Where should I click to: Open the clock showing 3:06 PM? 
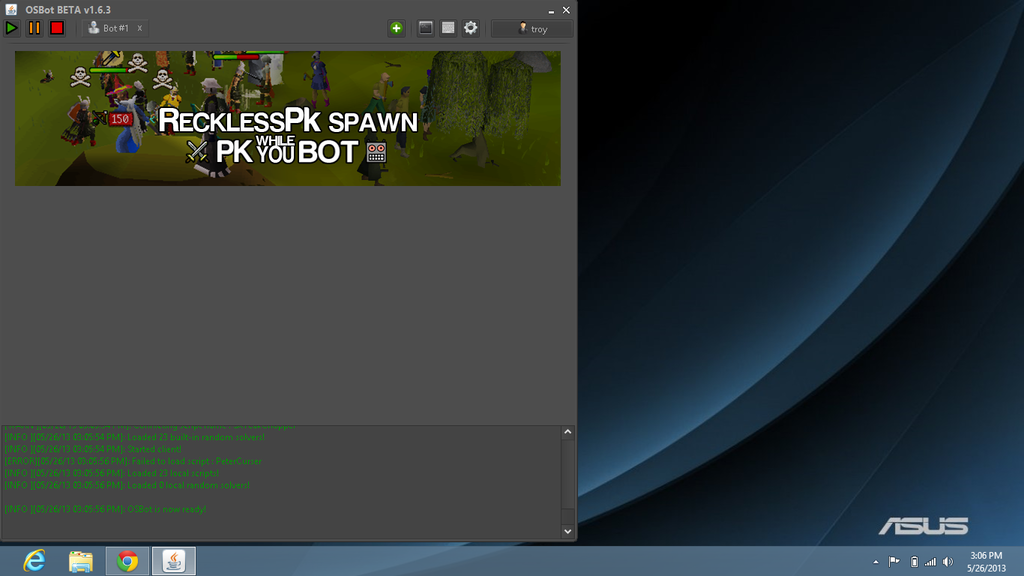click(986, 562)
